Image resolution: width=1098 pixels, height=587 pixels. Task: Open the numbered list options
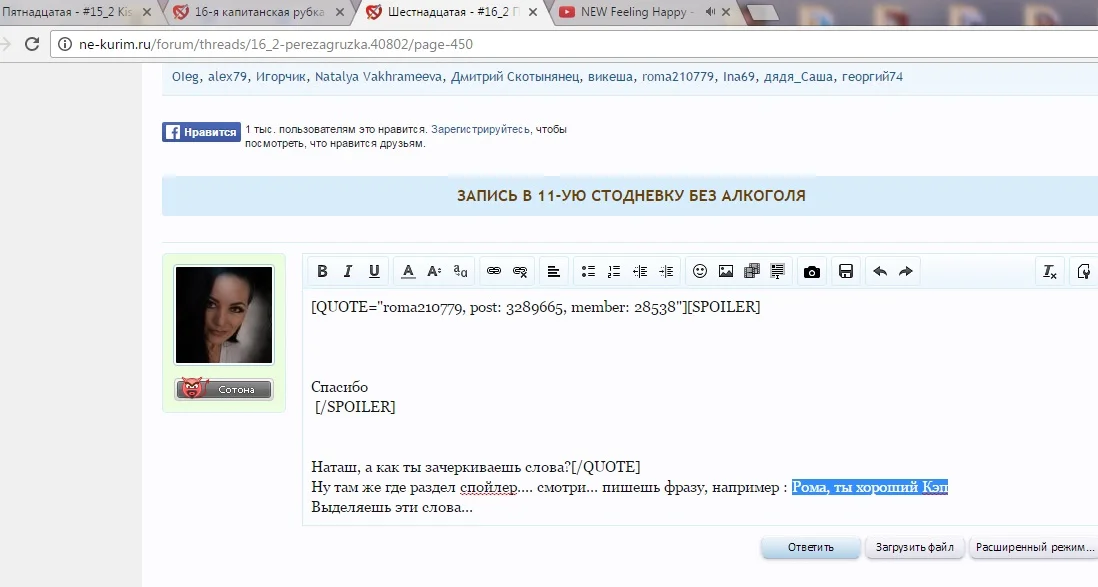click(x=613, y=270)
